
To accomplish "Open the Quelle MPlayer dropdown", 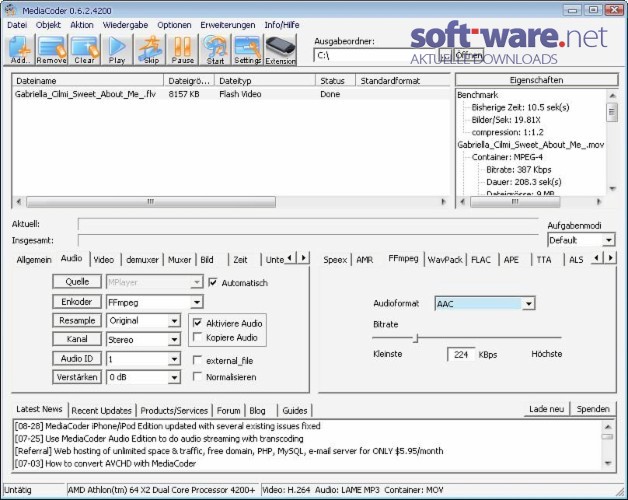I will [197, 282].
